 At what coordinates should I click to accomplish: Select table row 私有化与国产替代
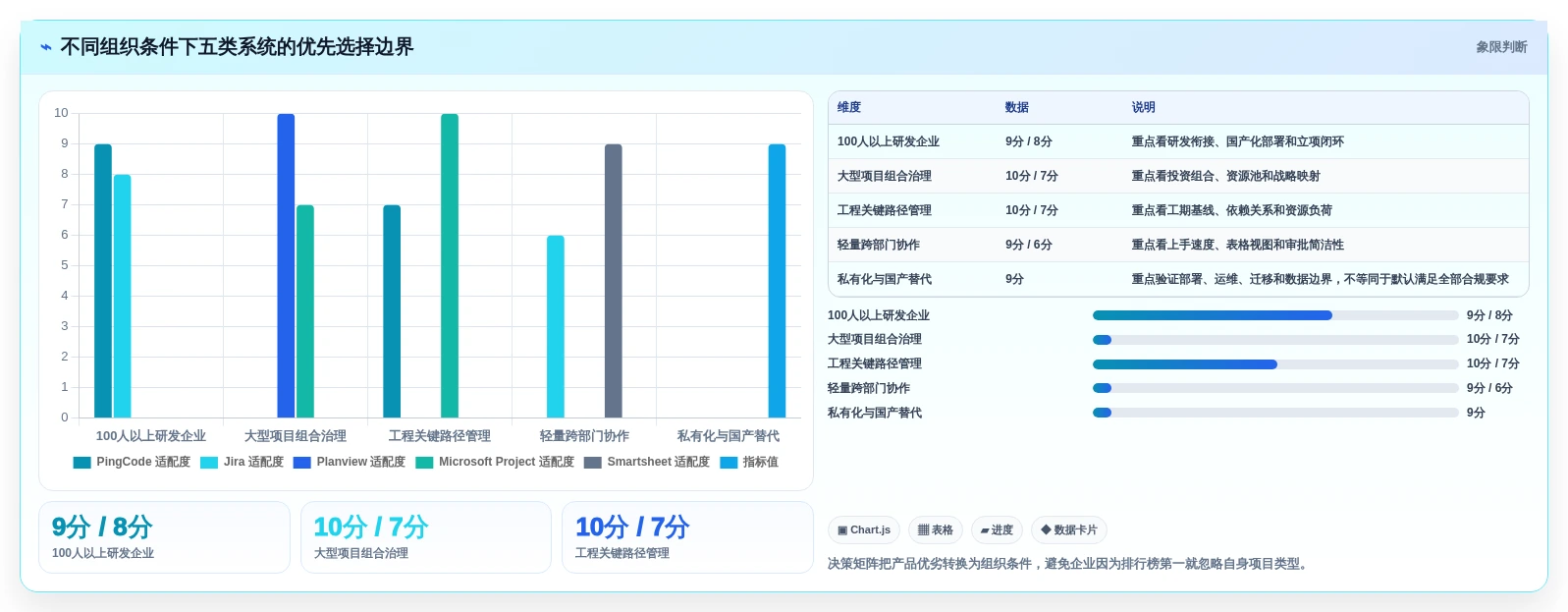(1178, 279)
